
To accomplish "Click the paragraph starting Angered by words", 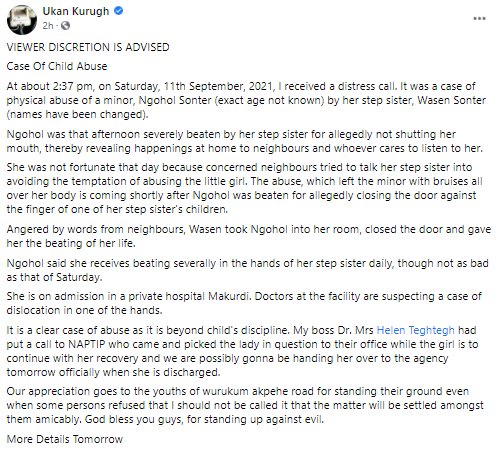I will (x=249, y=236).
